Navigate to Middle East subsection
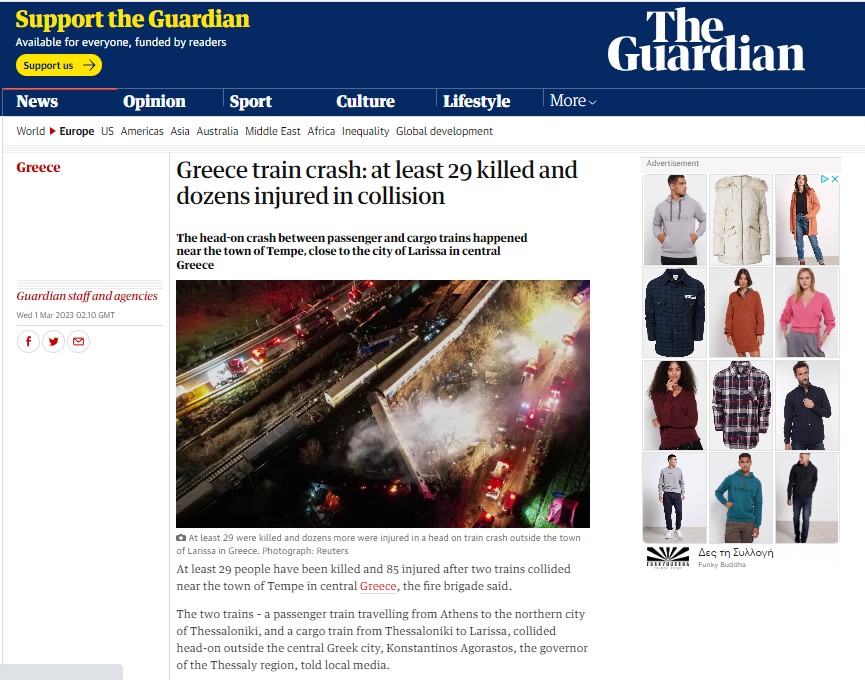Screen dimensions: 865x680 (273, 131)
